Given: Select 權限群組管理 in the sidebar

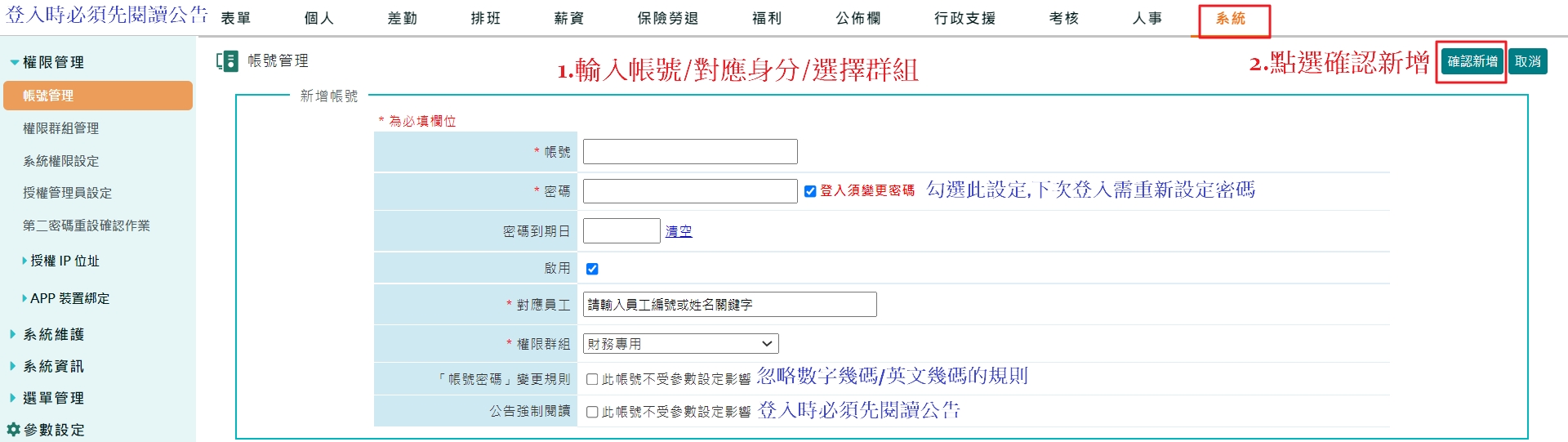Looking at the screenshot, I should pyautogui.click(x=61, y=128).
